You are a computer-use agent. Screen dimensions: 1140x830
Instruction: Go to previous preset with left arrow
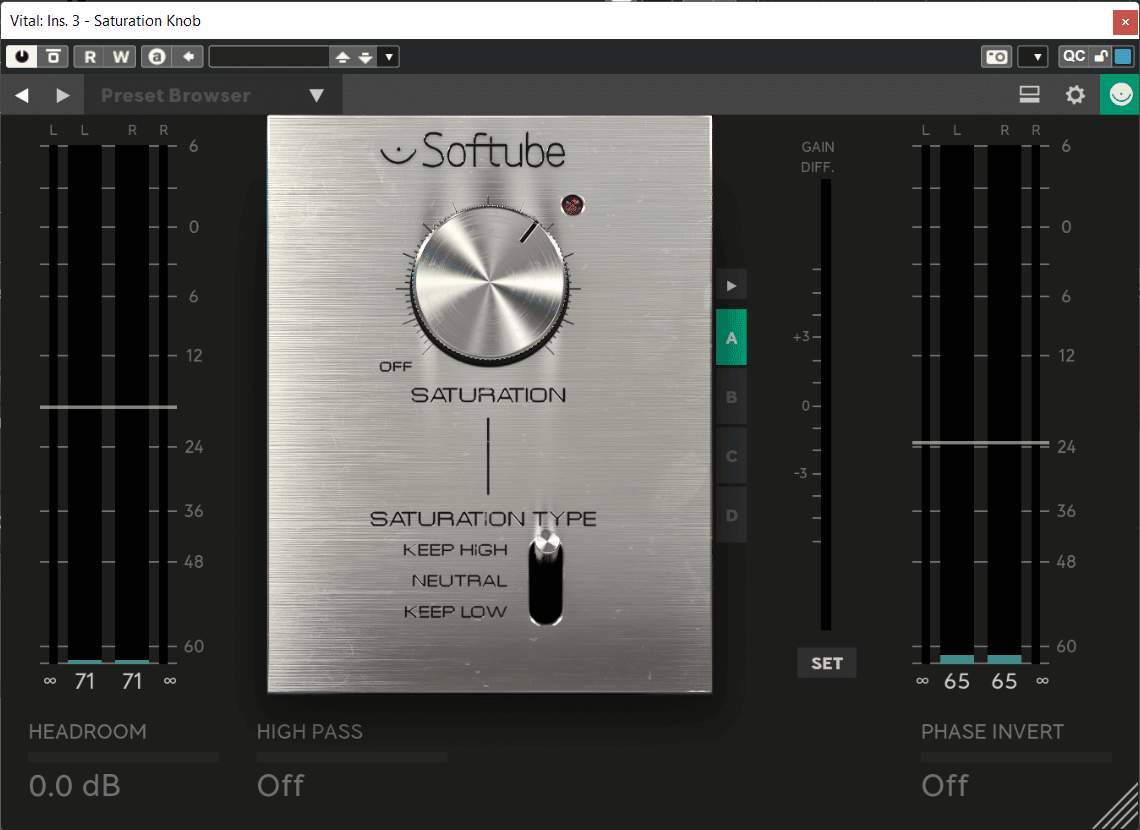point(22,95)
